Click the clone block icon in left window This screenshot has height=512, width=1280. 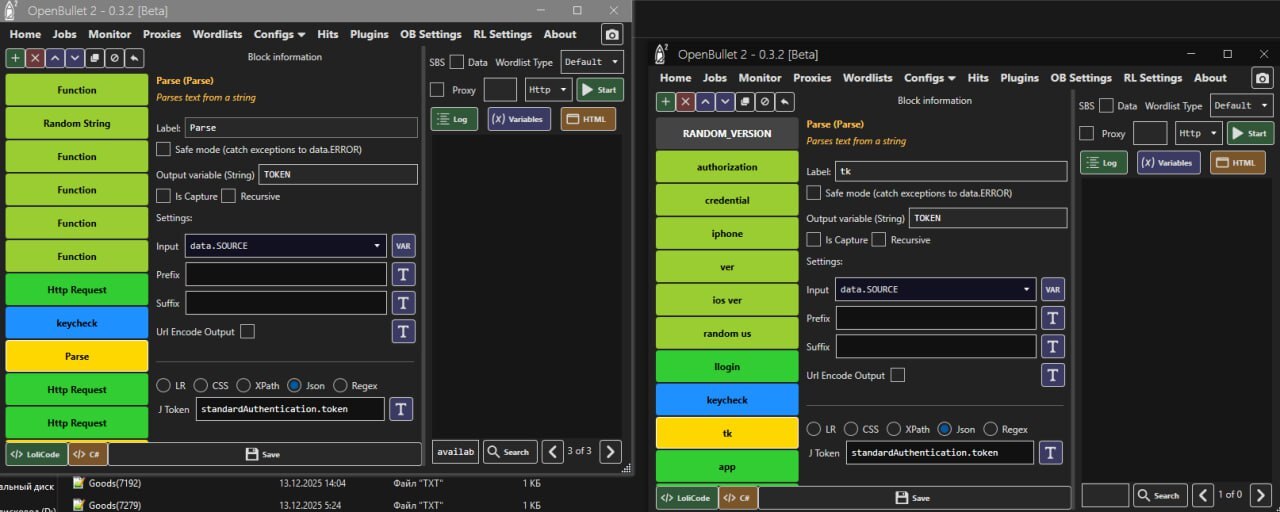click(95, 58)
